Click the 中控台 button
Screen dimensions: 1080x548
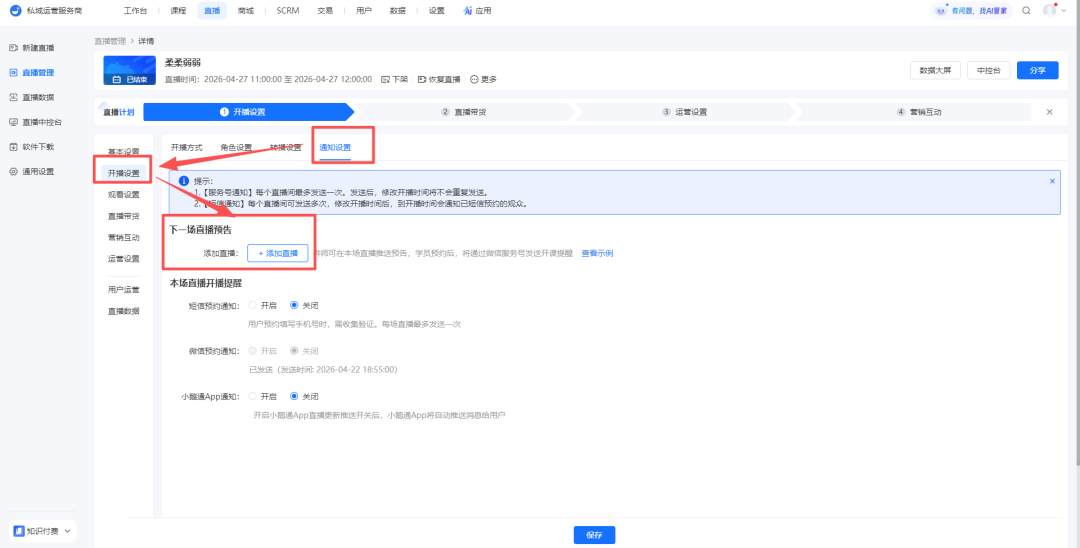coord(988,70)
